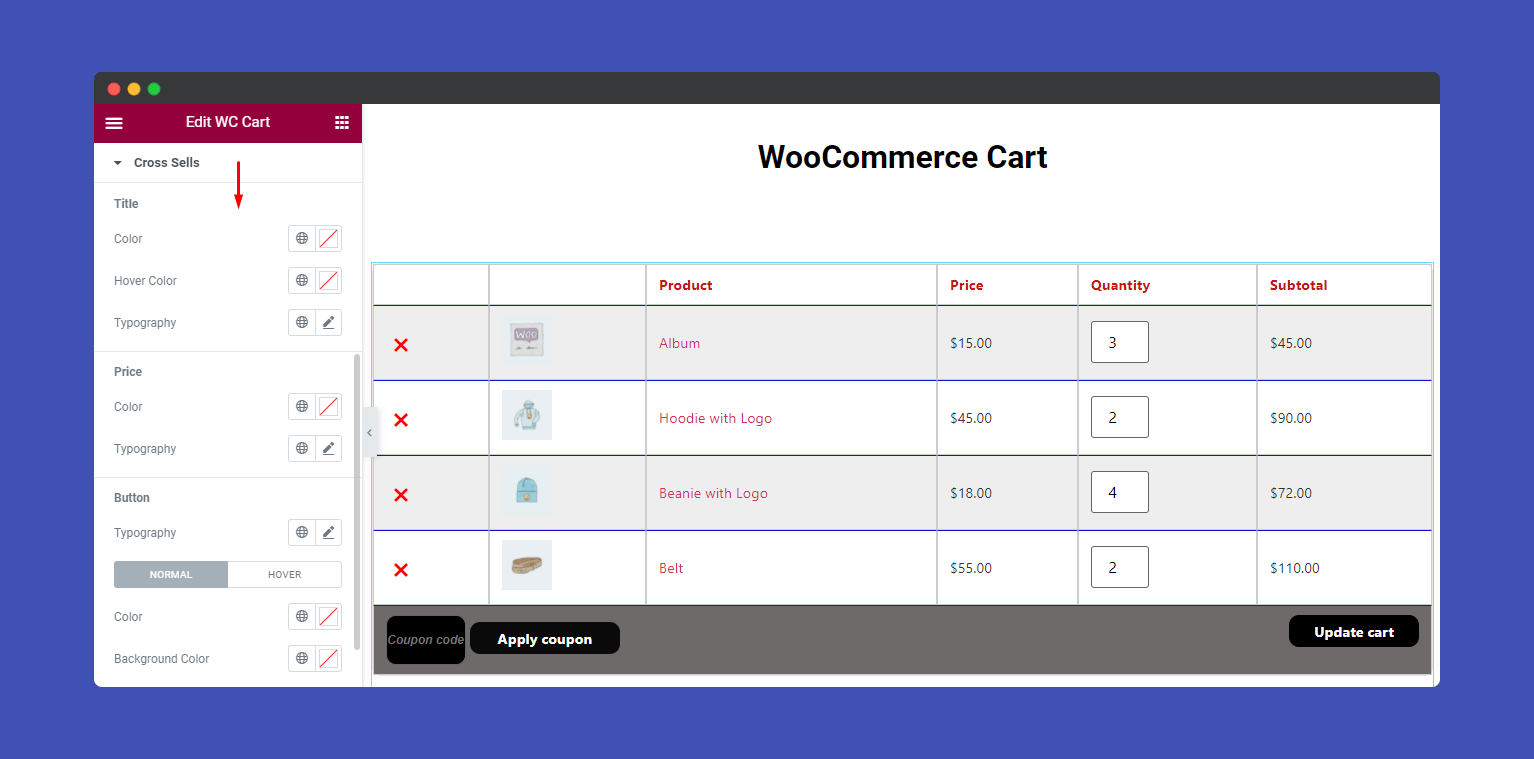
Task: Pick the Title Color swatch
Action: (x=328, y=239)
